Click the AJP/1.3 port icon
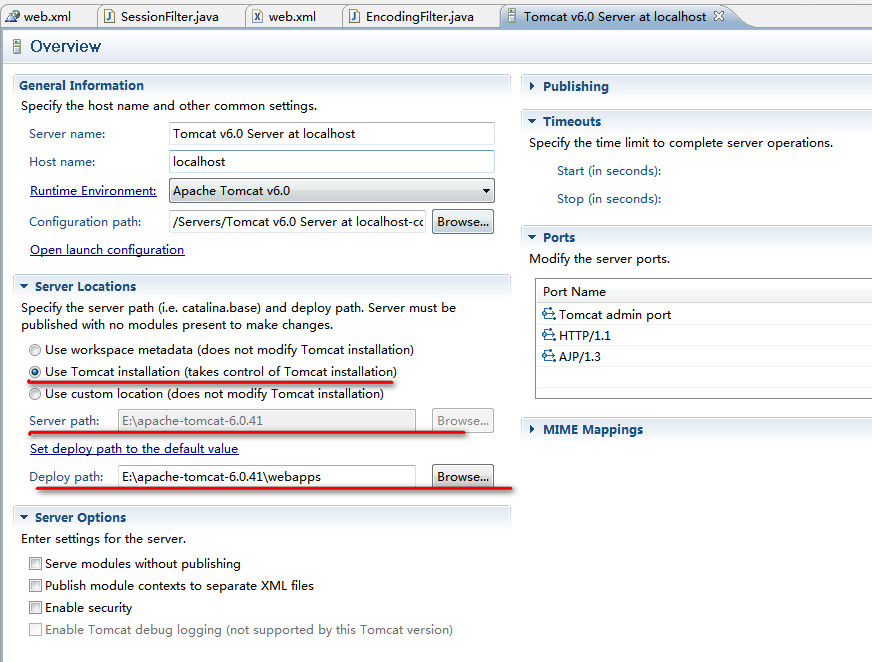 click(548, 356)
